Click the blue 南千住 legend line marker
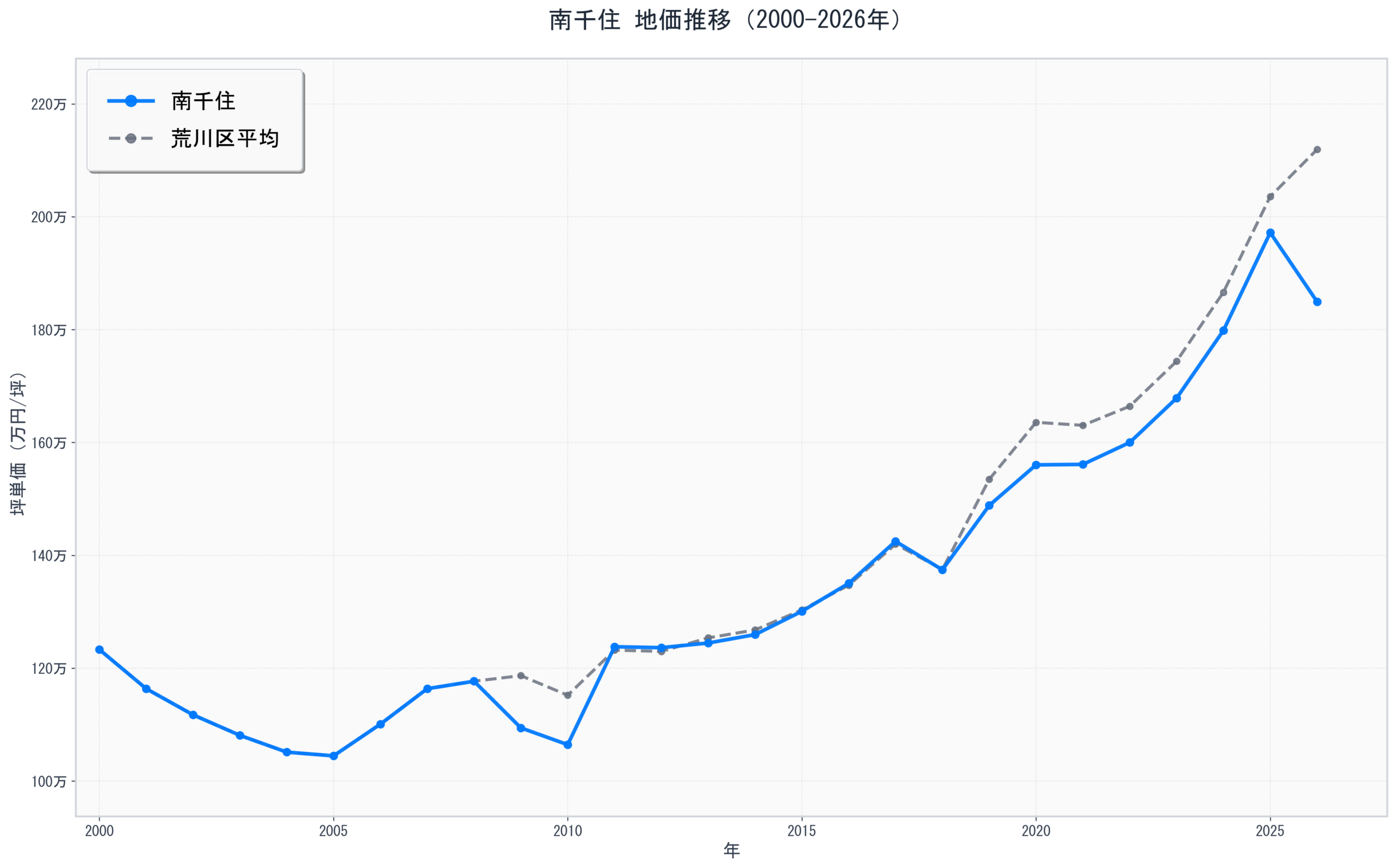 (131, 101)
